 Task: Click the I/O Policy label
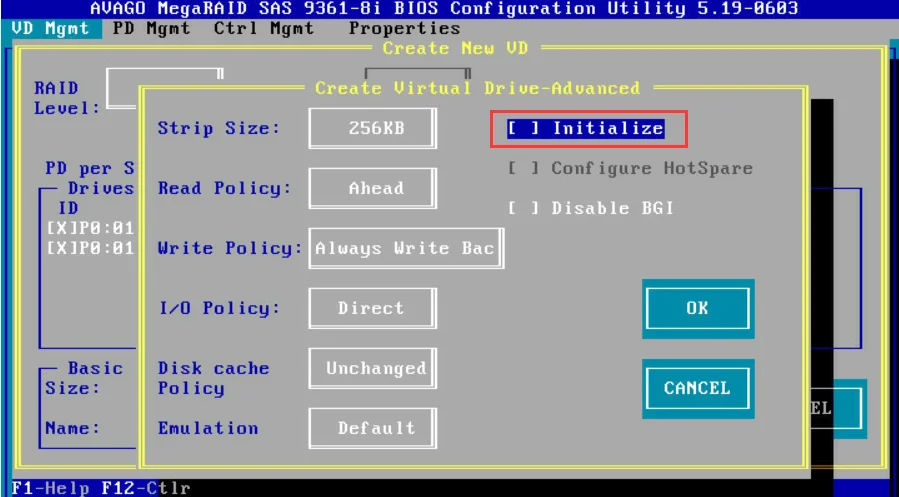[219, 308]
